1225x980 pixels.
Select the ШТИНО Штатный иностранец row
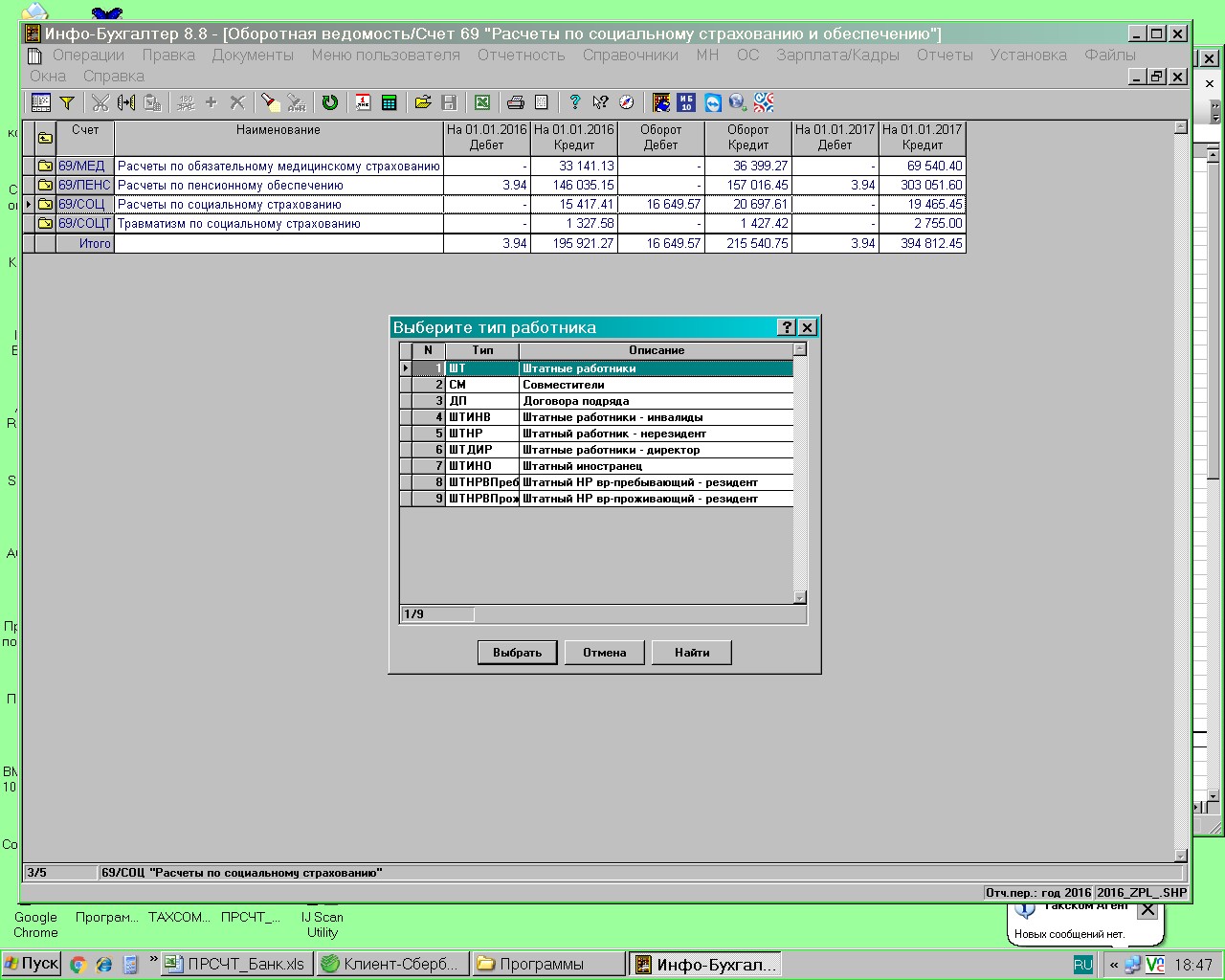(x=596, y=466)
